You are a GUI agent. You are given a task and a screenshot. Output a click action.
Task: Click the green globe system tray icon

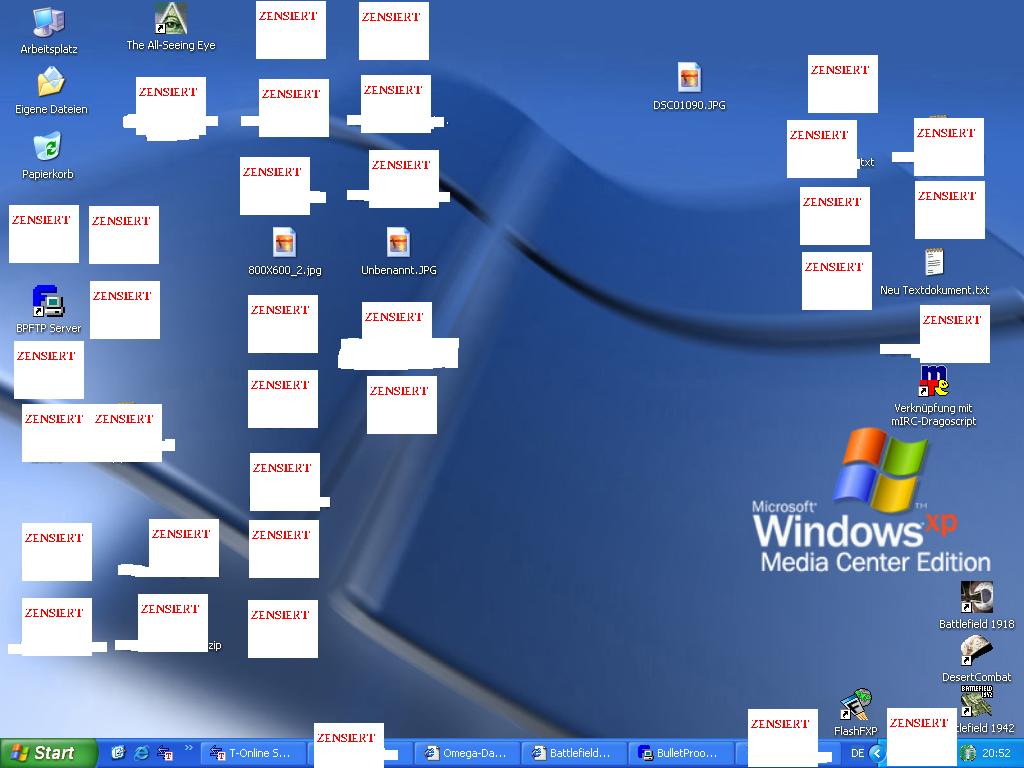coord(968,753)
